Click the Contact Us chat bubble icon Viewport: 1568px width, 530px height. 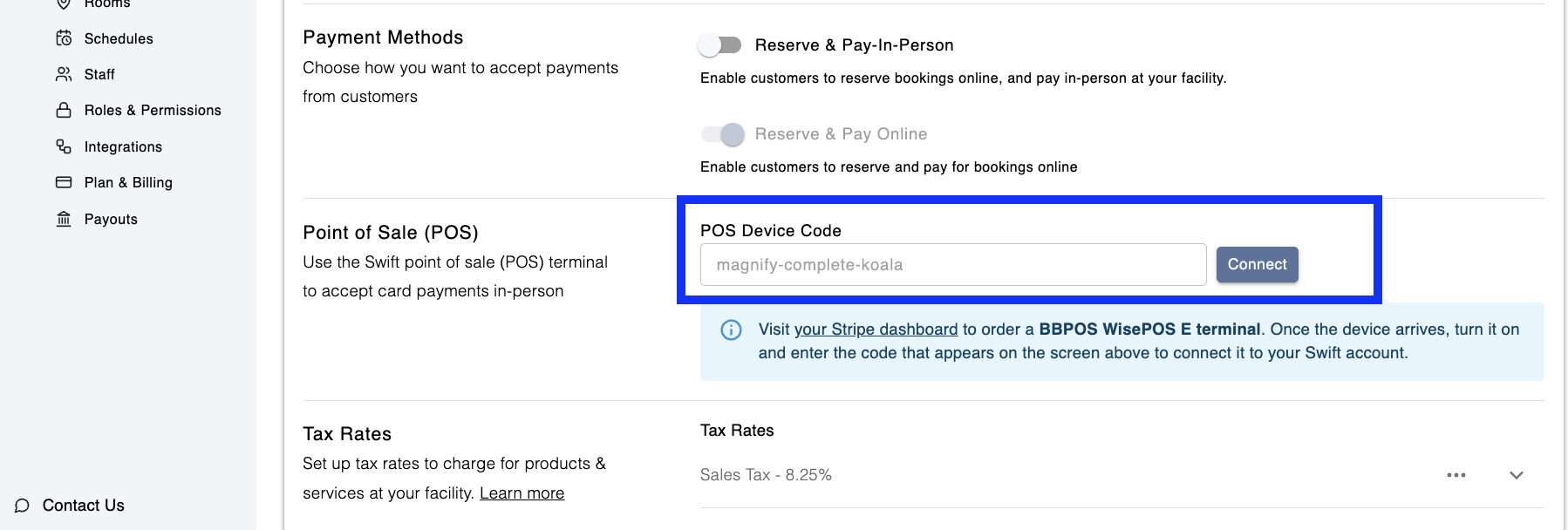point(23,506)
